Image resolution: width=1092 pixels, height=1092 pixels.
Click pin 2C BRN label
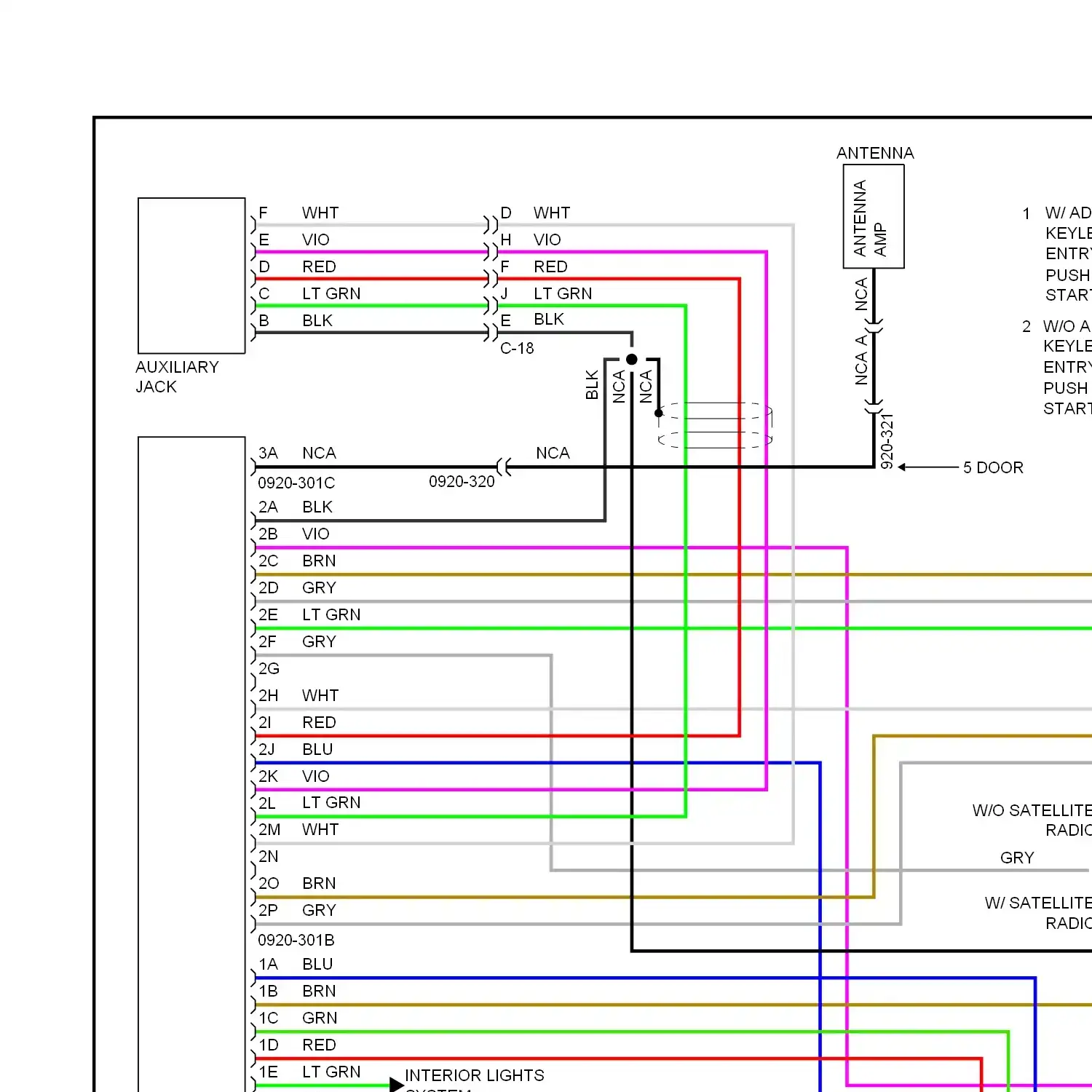point(297,561)
